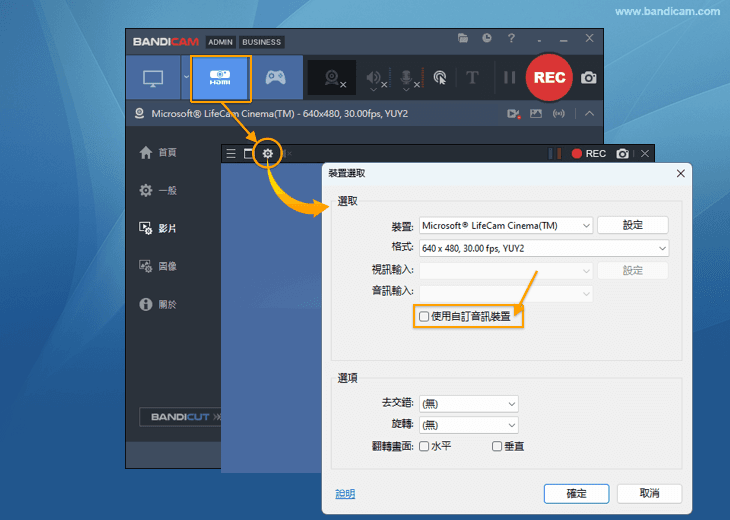This screenshot has width=730, height=520.
Task: Take a screenshot with the camera icon
Action: tap(588, 78)
